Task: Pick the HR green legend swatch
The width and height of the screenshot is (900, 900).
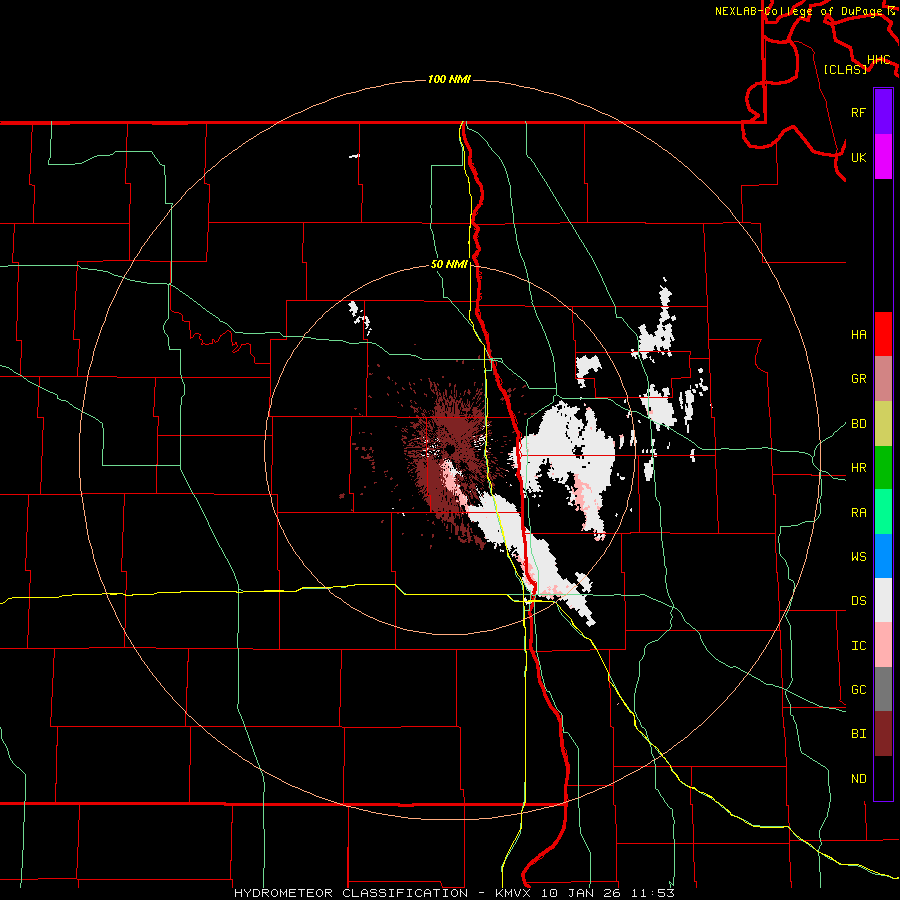Action: click(883, 467)
